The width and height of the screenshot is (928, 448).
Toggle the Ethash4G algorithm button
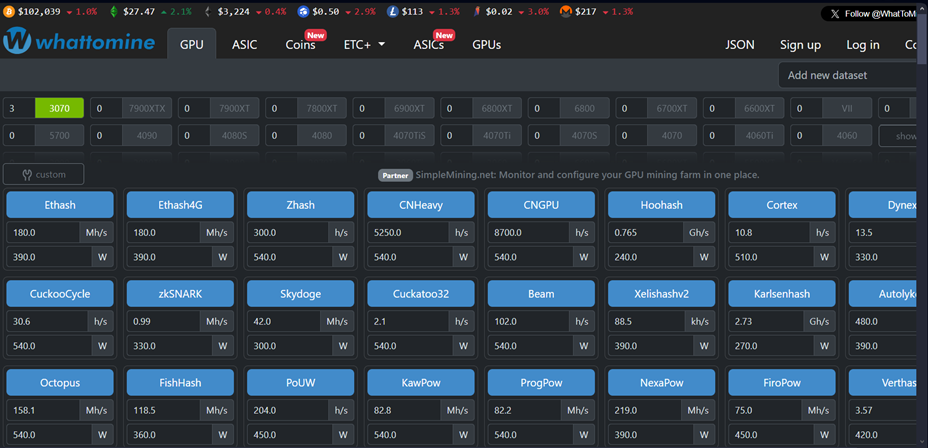pyautogui.click(x=180, y=205)
